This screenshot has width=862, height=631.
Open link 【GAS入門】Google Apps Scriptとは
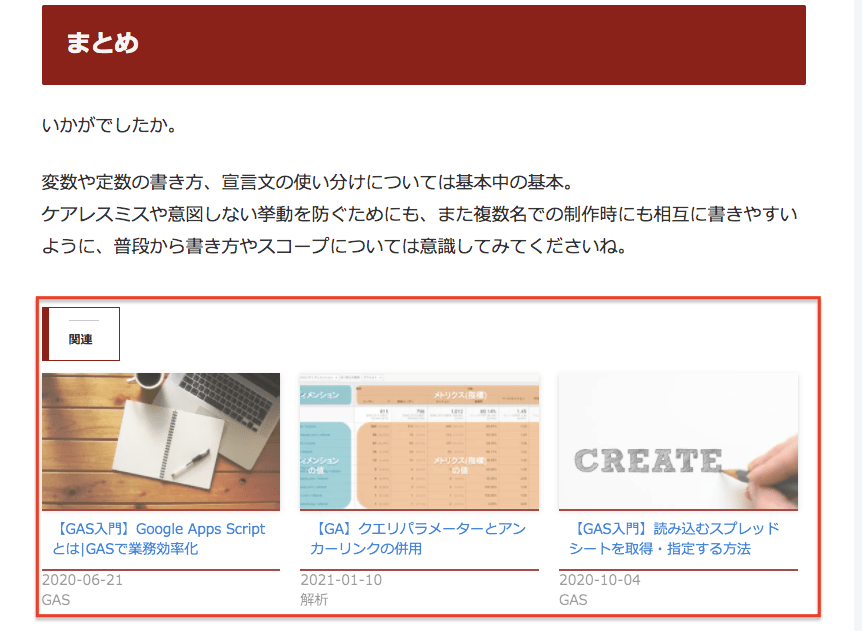coord(159,539)
